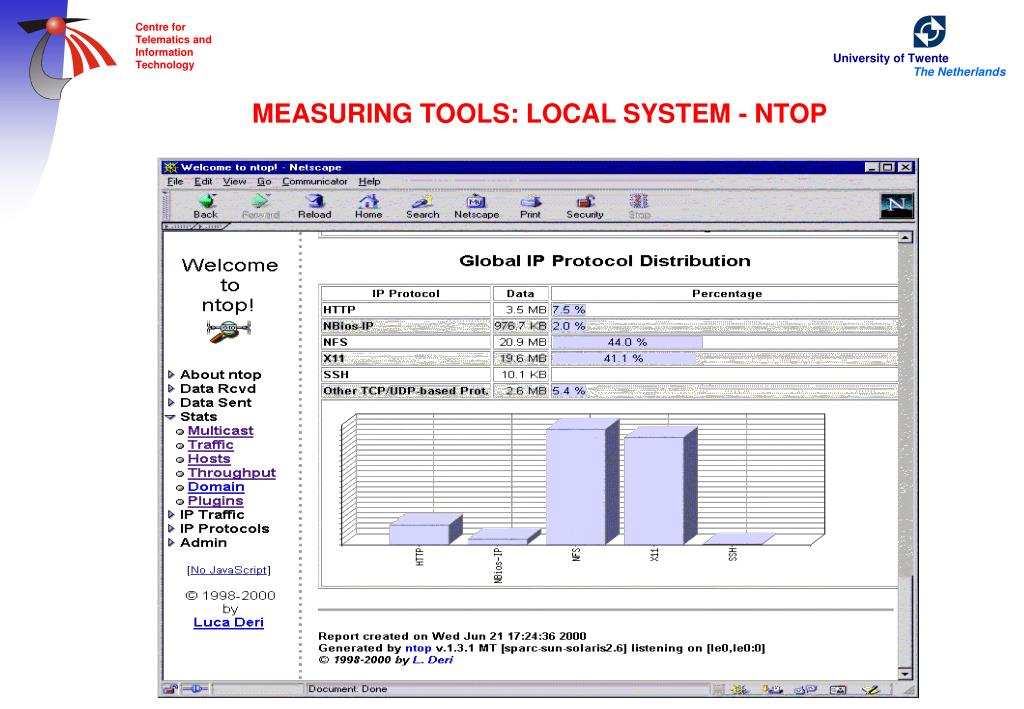Click the padlock security icon in status bar

[170, 689]
